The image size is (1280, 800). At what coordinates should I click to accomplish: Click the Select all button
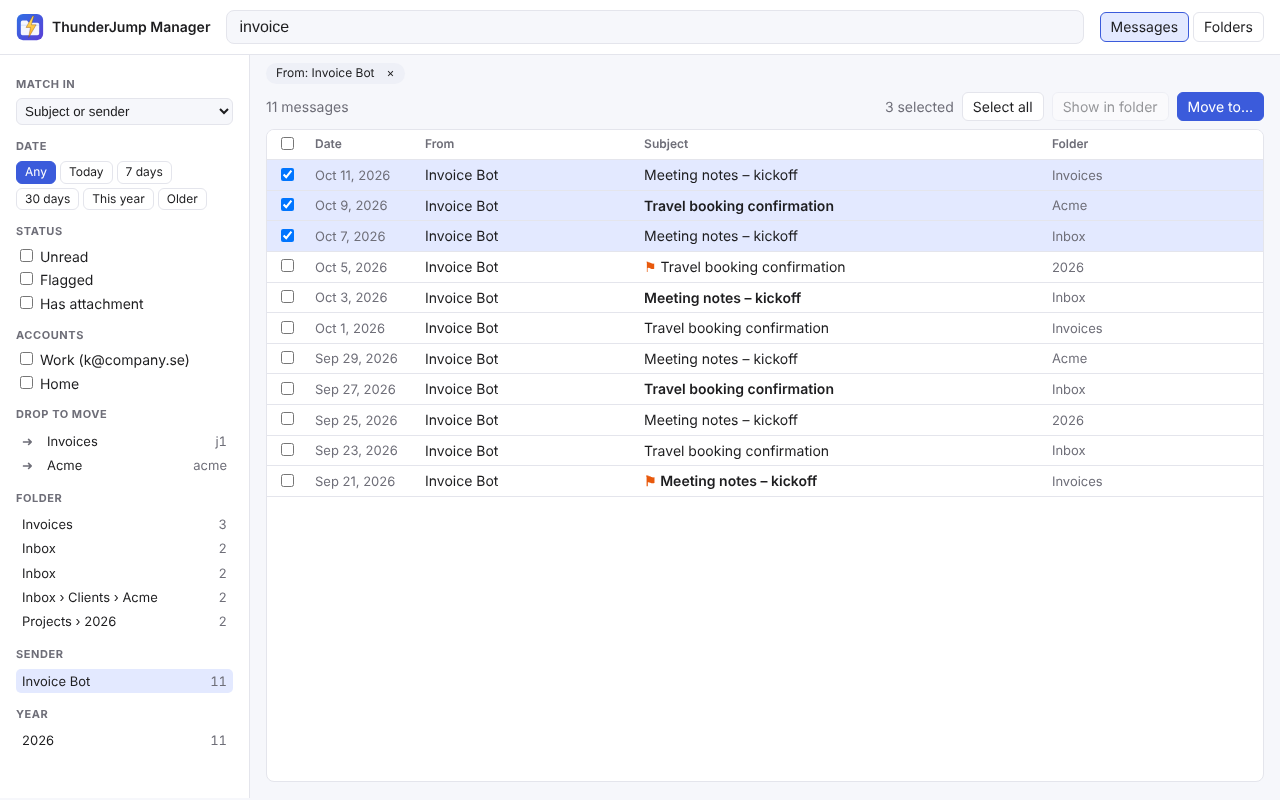pyautogui.click(x=1003, y=107)
